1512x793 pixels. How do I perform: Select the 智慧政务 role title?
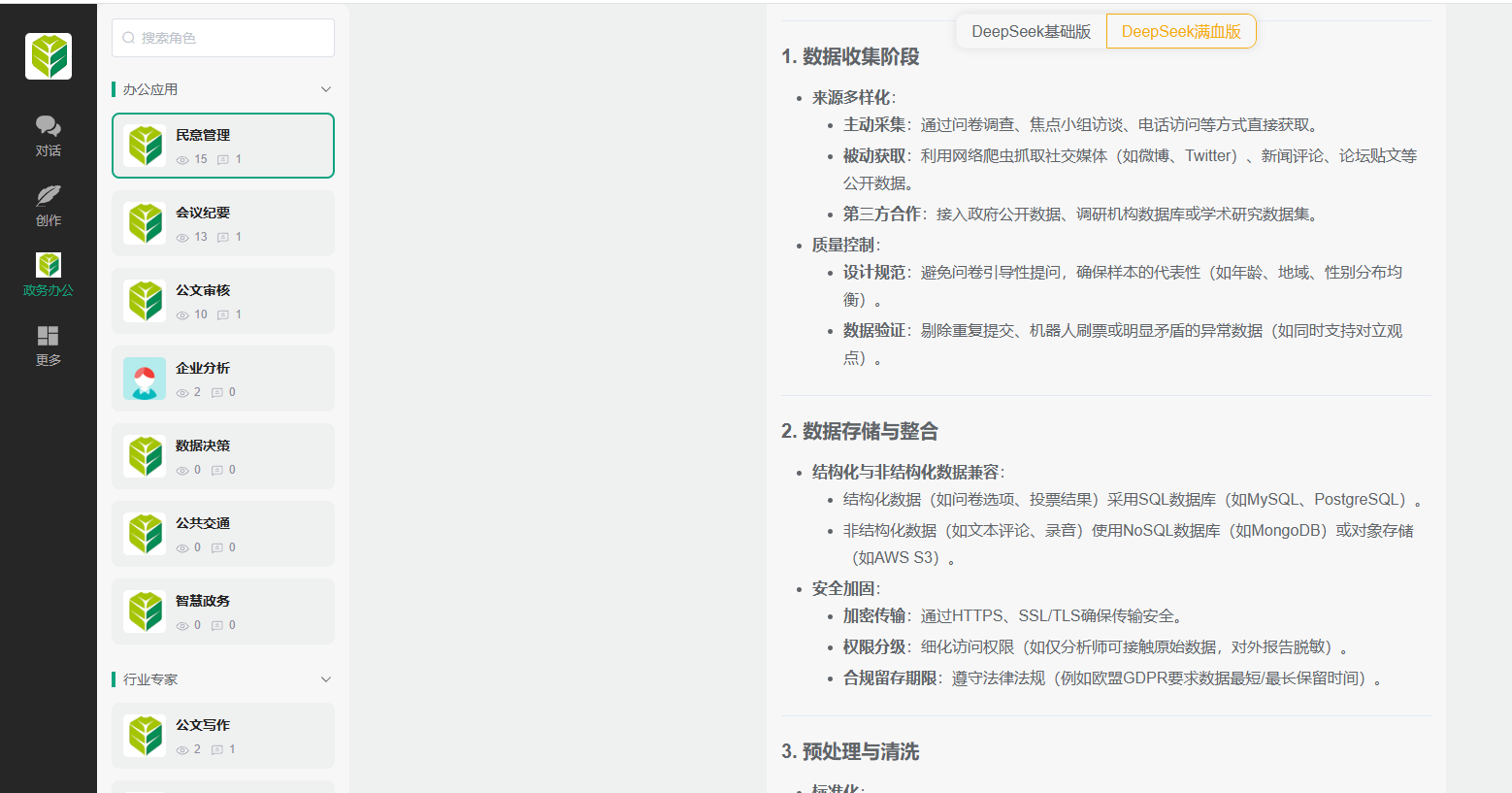coord(203,601)
